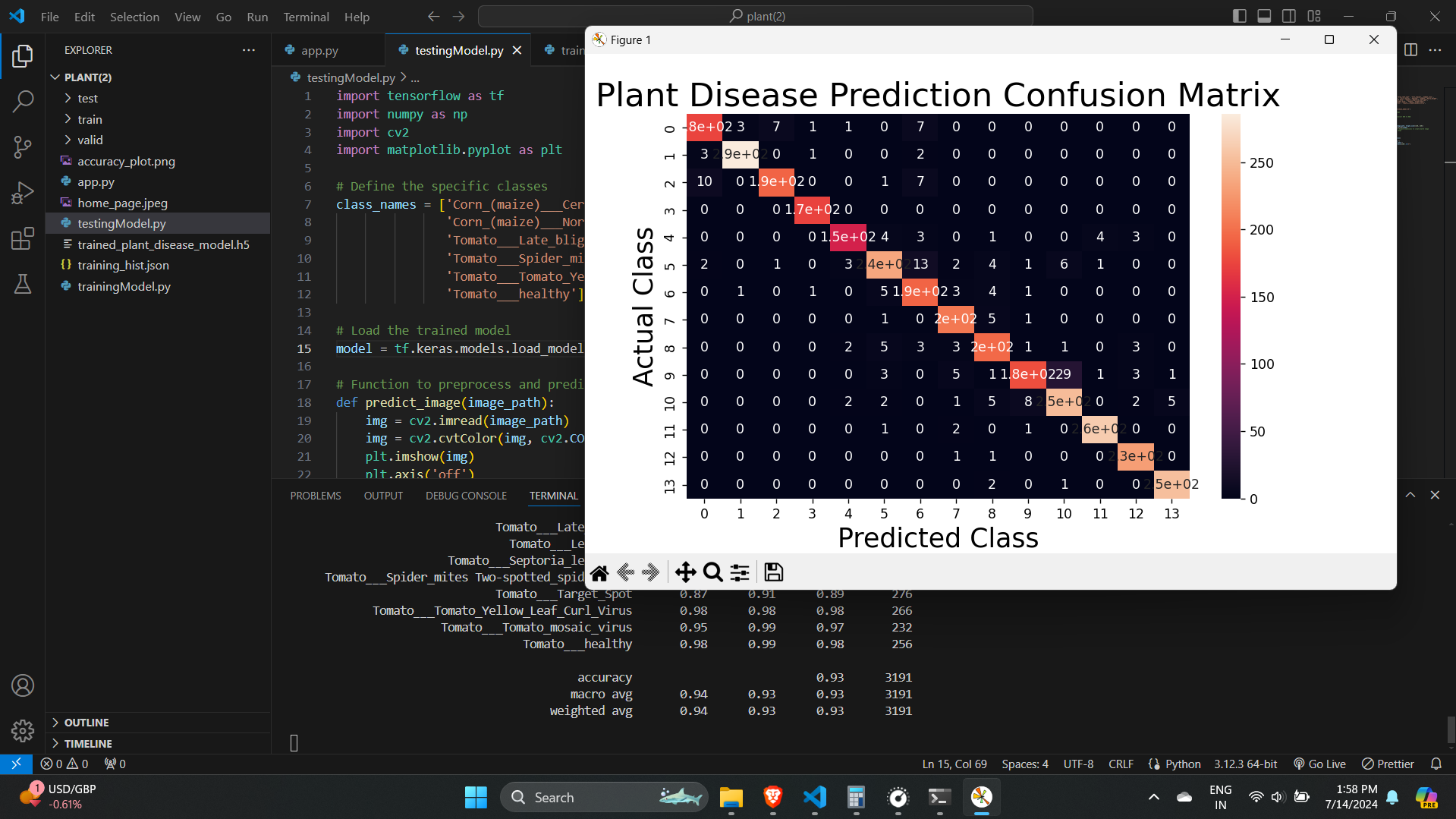Reset figure view with Home icon
The height and width of the screenshot is (819, 1456).
click(x=599, y=572)
